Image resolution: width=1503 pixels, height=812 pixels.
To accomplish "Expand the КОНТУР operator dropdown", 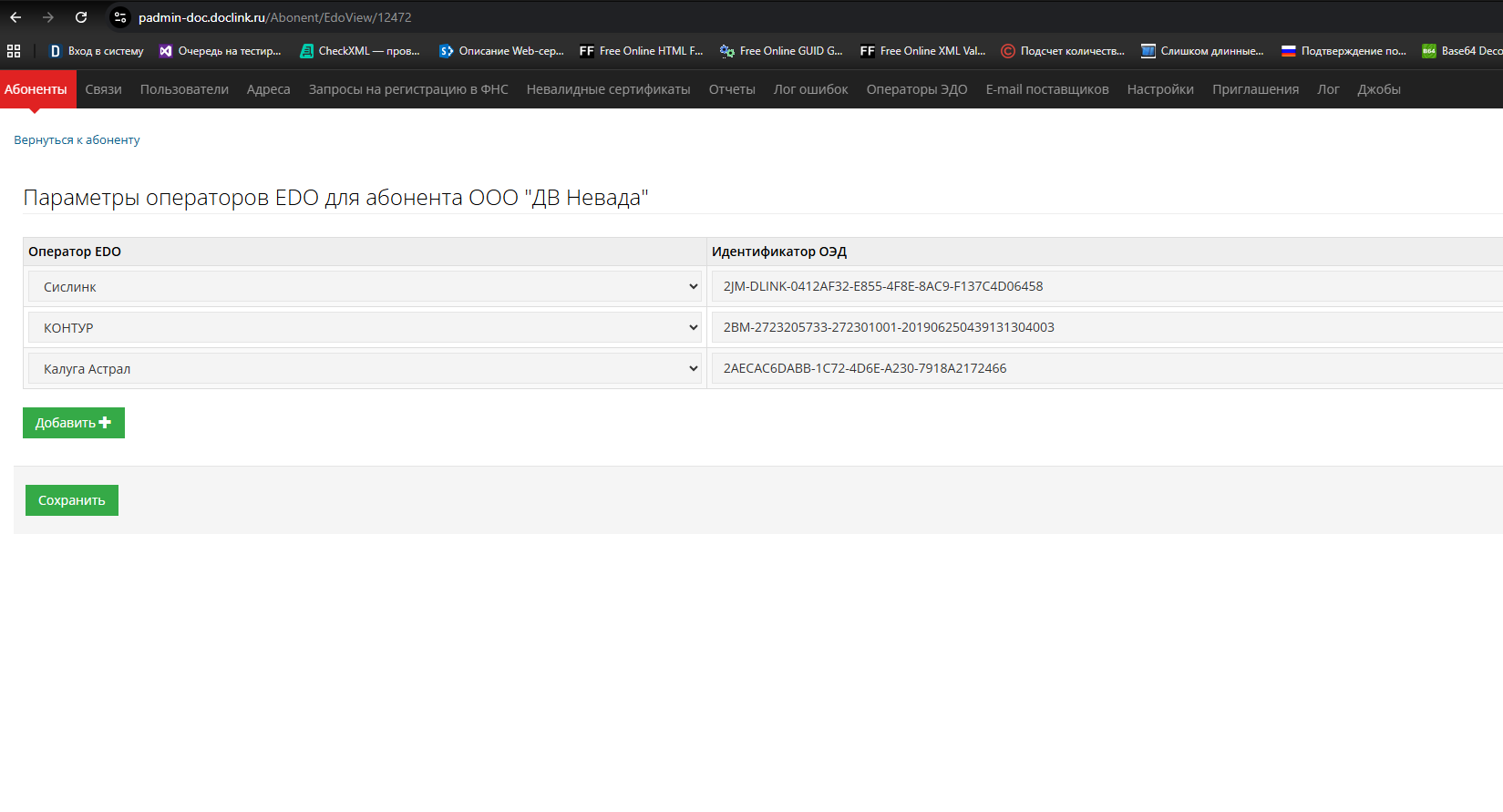I will click(365, 327).
